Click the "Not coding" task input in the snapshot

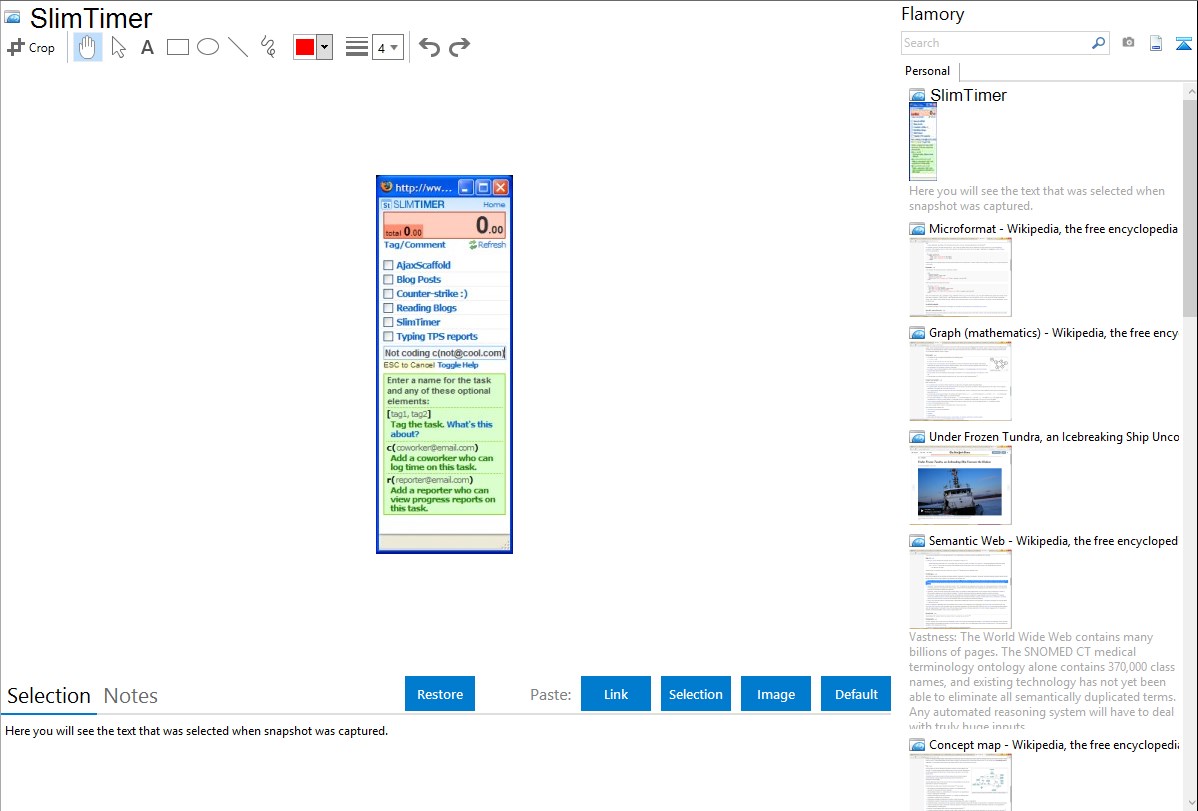pyautogui.click(x=444, y=353)
